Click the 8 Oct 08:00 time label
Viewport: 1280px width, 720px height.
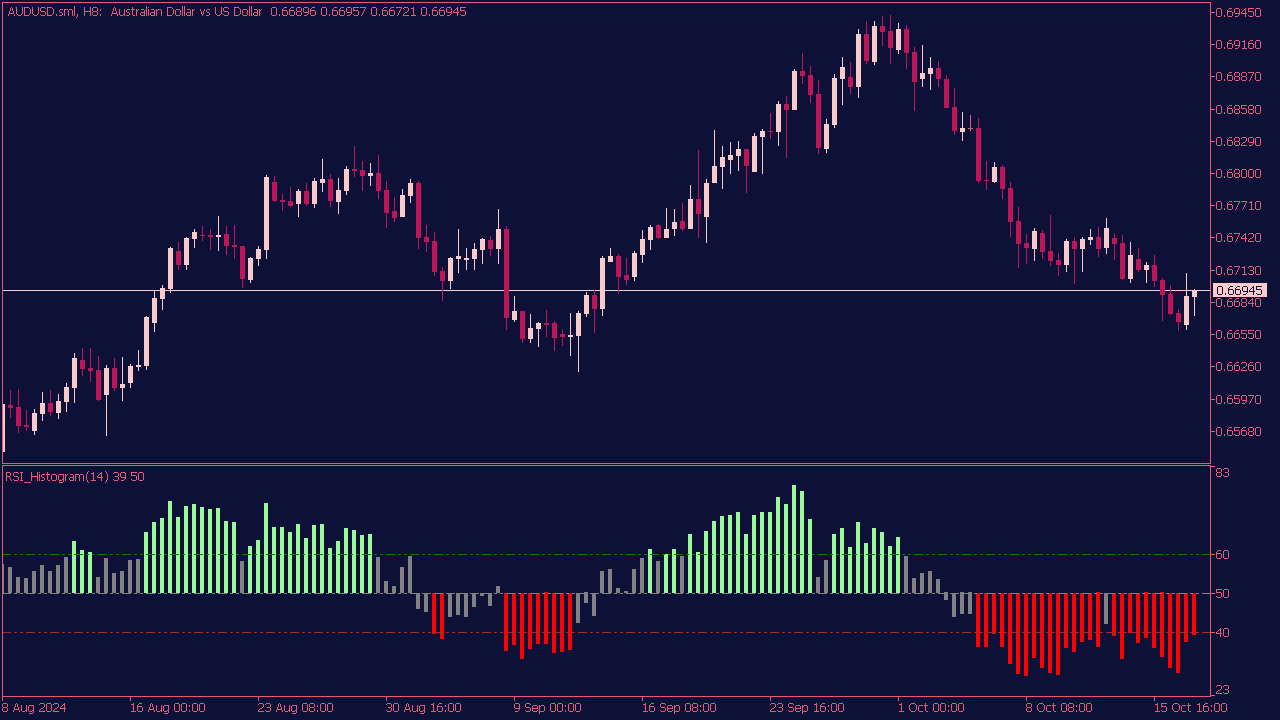click(1059, 708)
